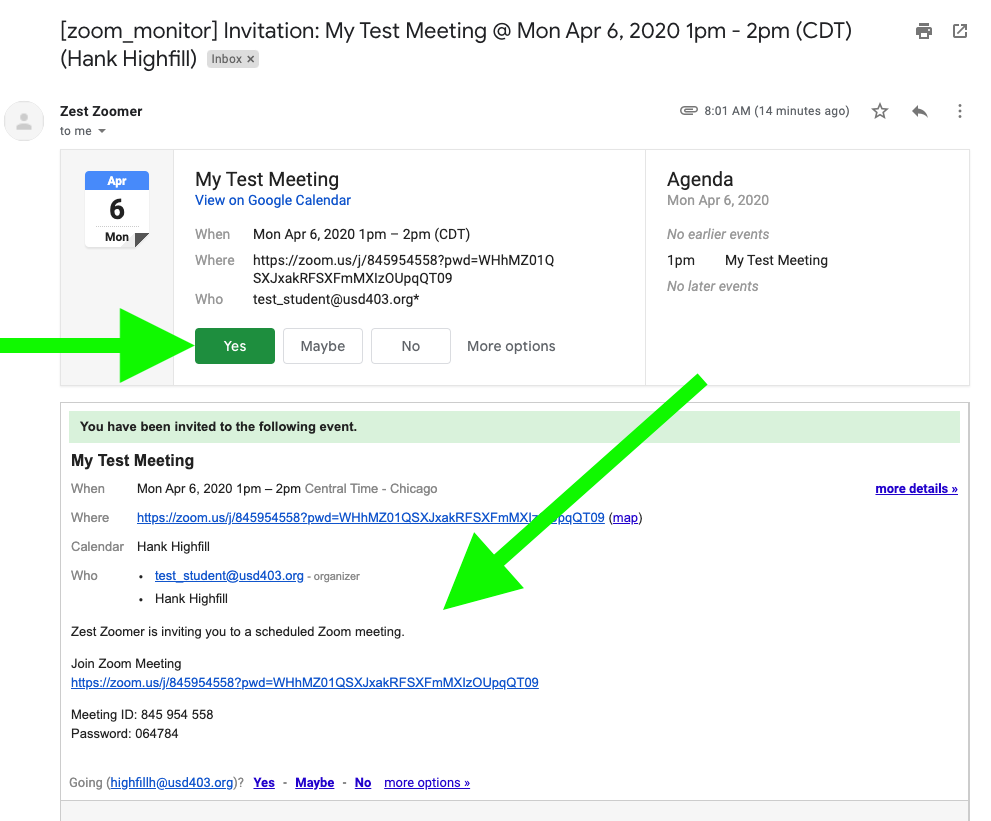Respond Maybe to the meeting invitation

[x=322, y=346]
